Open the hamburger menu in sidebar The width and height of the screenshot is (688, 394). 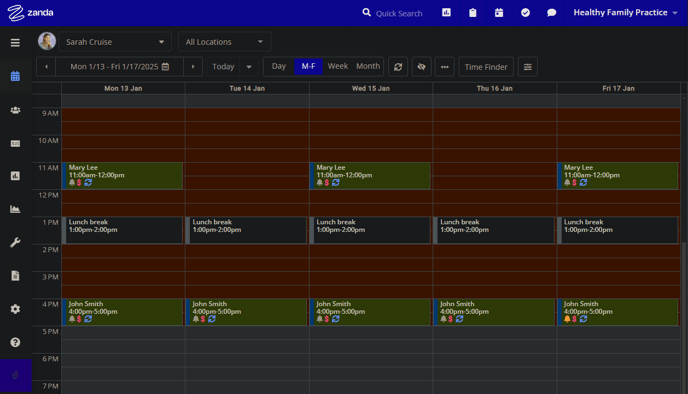[x=15, y=43]
